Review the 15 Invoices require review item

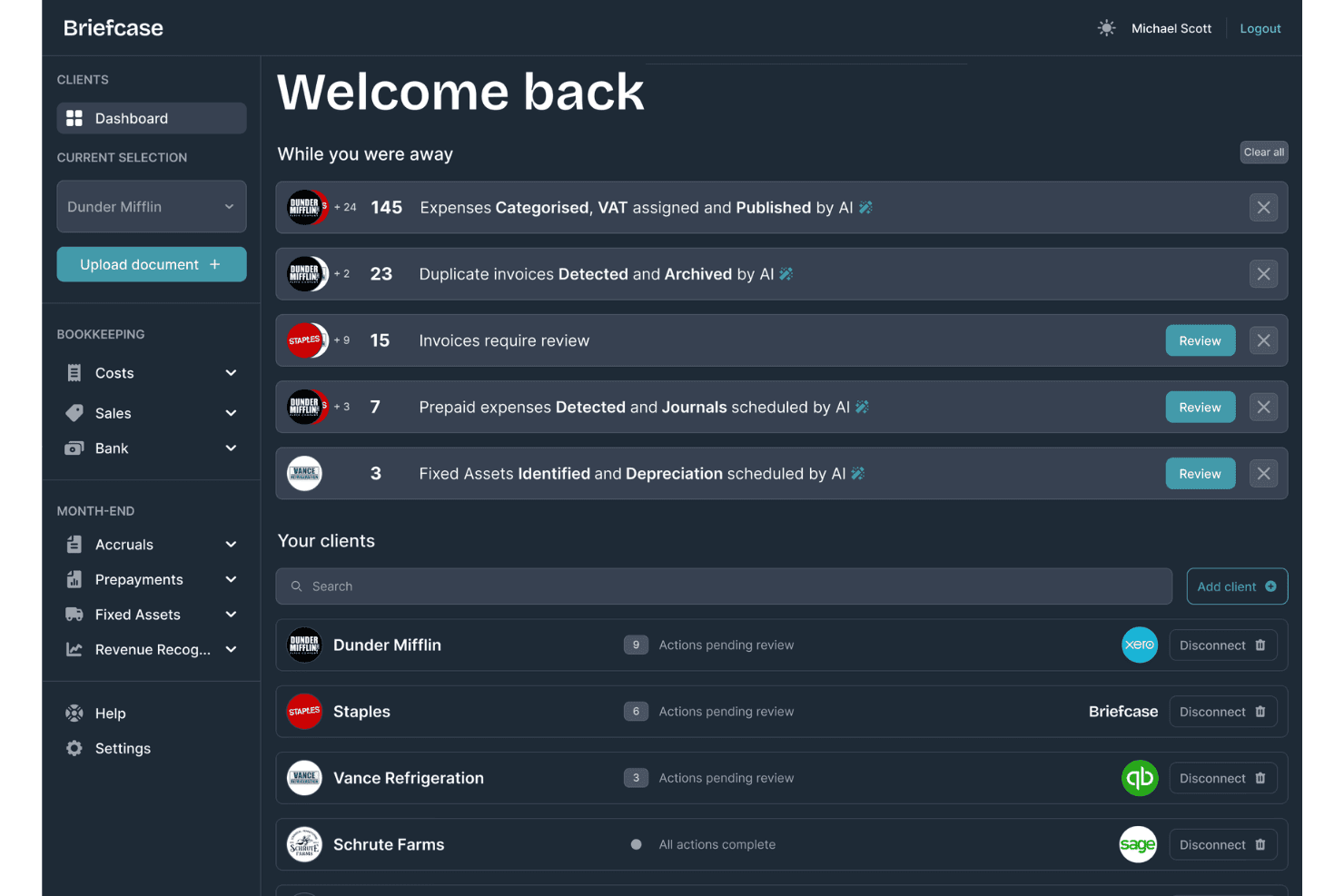point(1201,340)
